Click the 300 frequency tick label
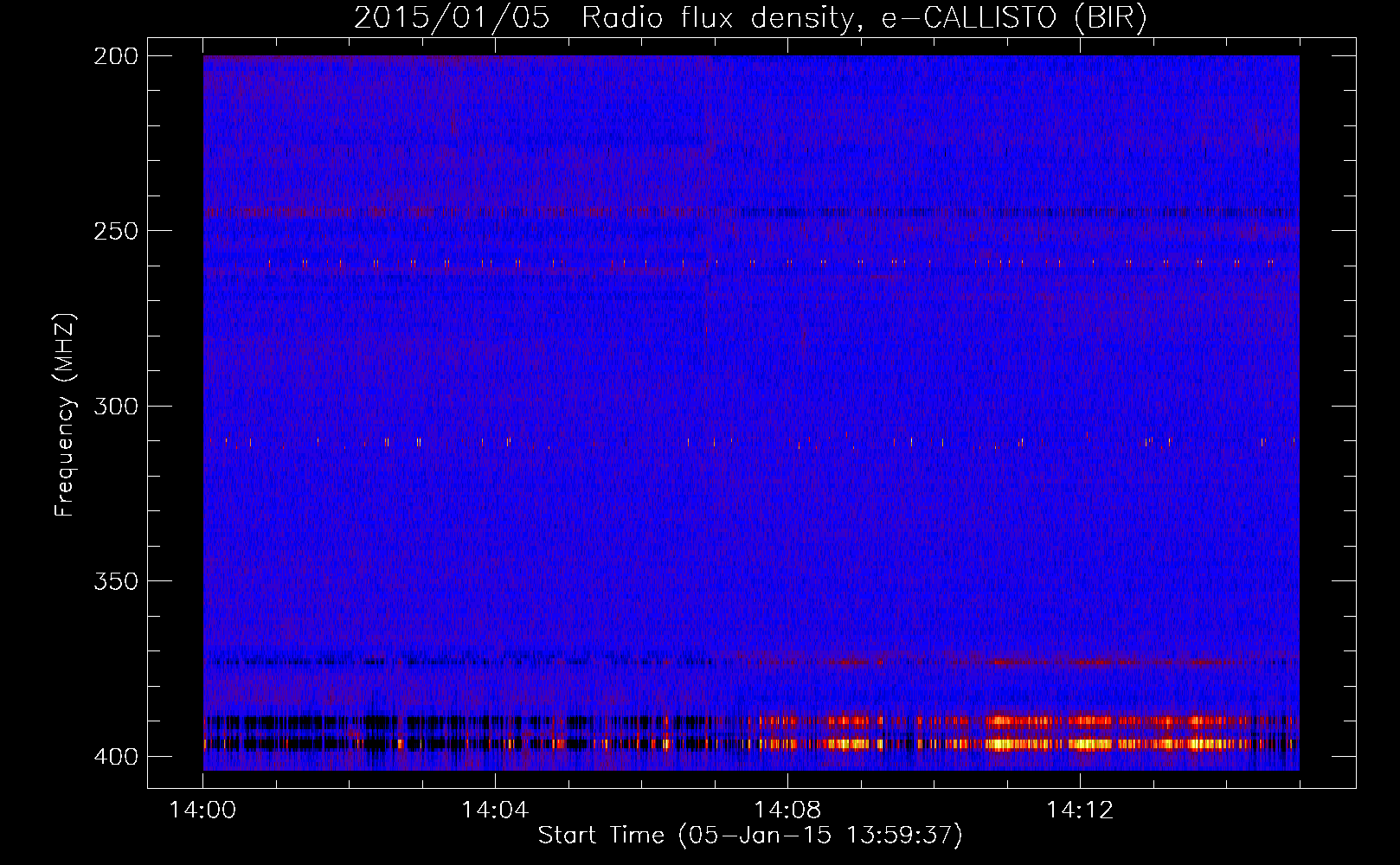The height and width of the screenshot is (865, 1400). (x=116, y=406)
